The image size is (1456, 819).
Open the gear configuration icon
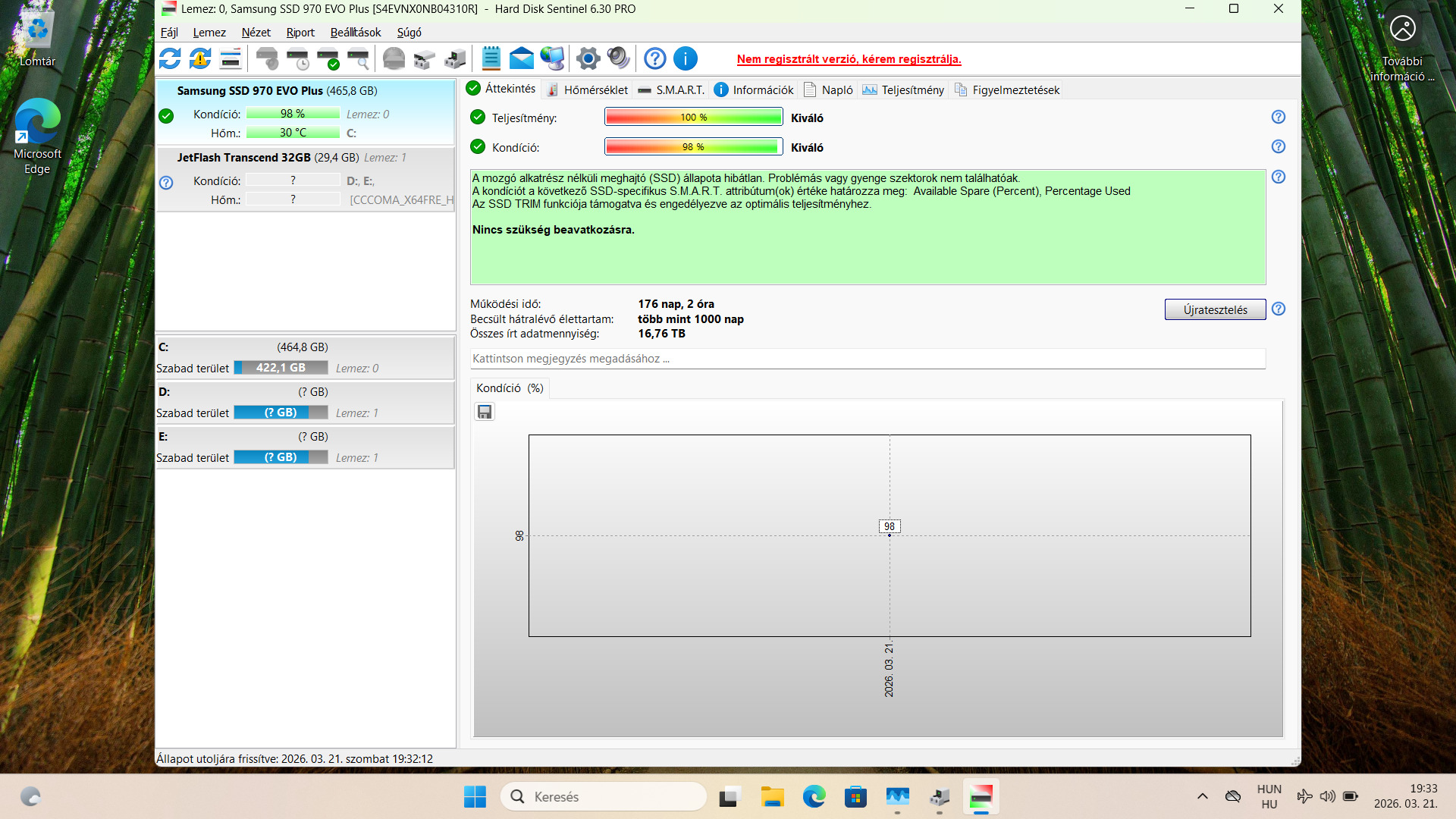588,58
